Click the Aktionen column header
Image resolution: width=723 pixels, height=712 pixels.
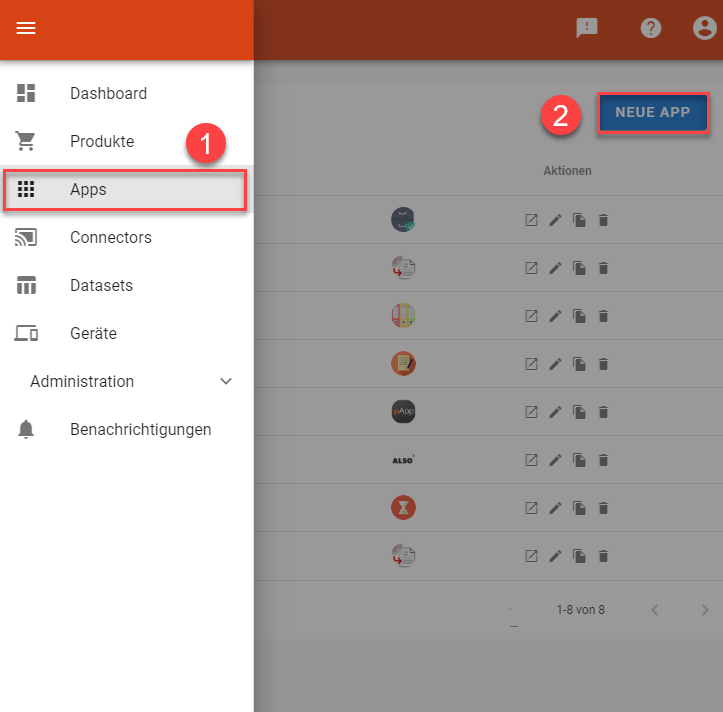(567, 171)
